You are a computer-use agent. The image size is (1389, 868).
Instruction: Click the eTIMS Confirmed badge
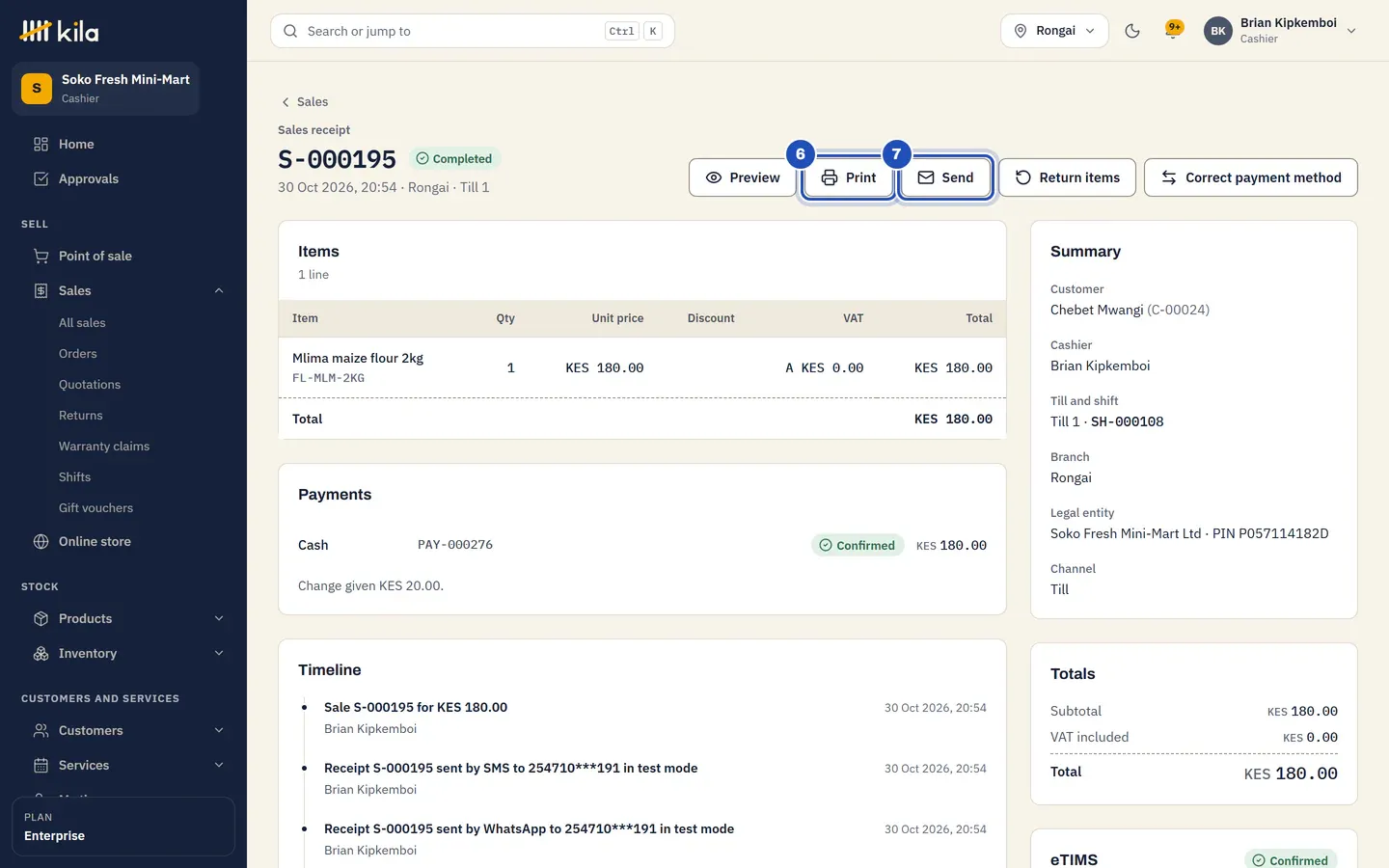click(x=1291, y=860)
